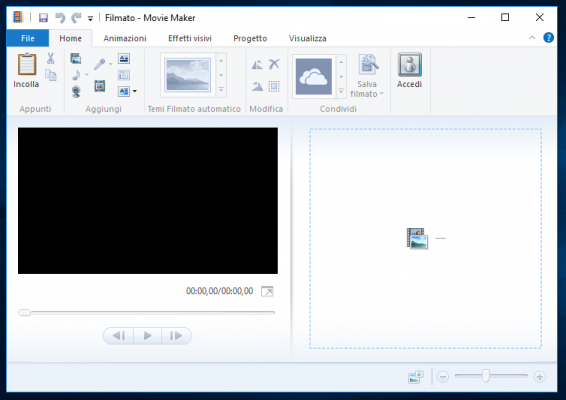Screen dimensions: 566x400
Task: Click the Accedi sign-in icon
Action: (410, 64)
